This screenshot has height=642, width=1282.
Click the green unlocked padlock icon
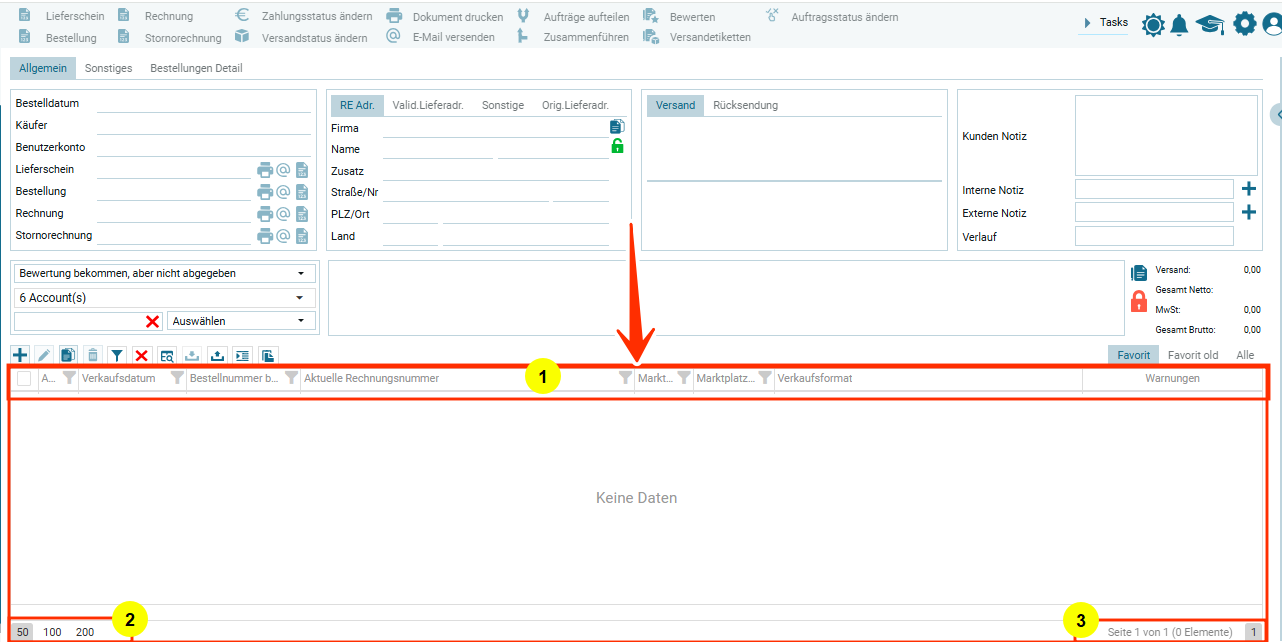[x=617, y=147]
